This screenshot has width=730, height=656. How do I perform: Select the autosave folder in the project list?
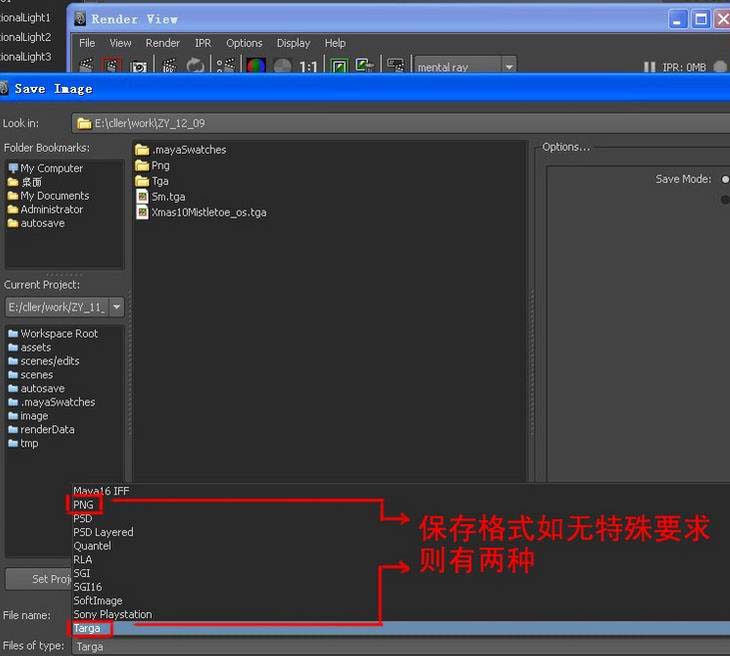point(36,388)
